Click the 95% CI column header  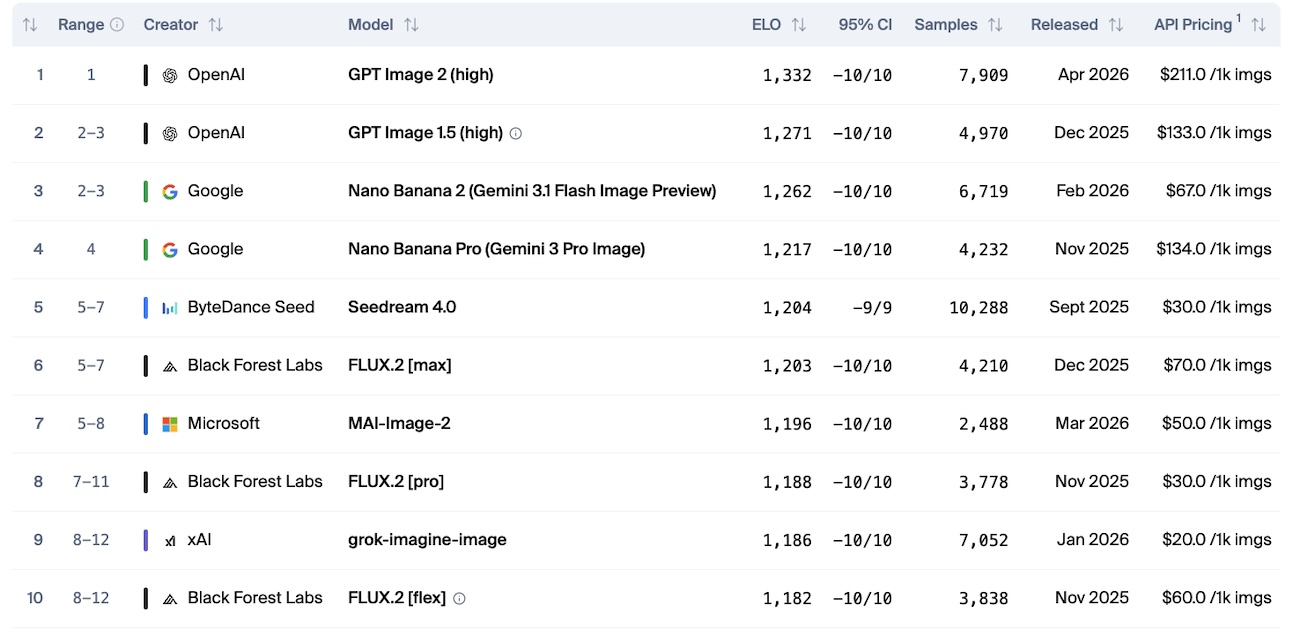pyautogui.click(x=865, y=25)
